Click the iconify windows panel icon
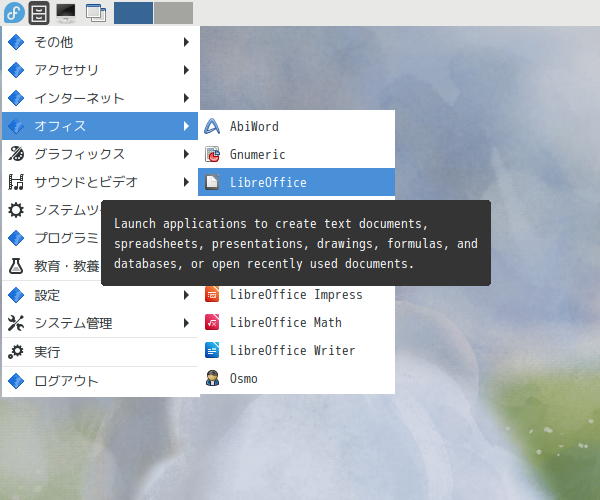Screen dimensions: 600x500 point(96,13)
